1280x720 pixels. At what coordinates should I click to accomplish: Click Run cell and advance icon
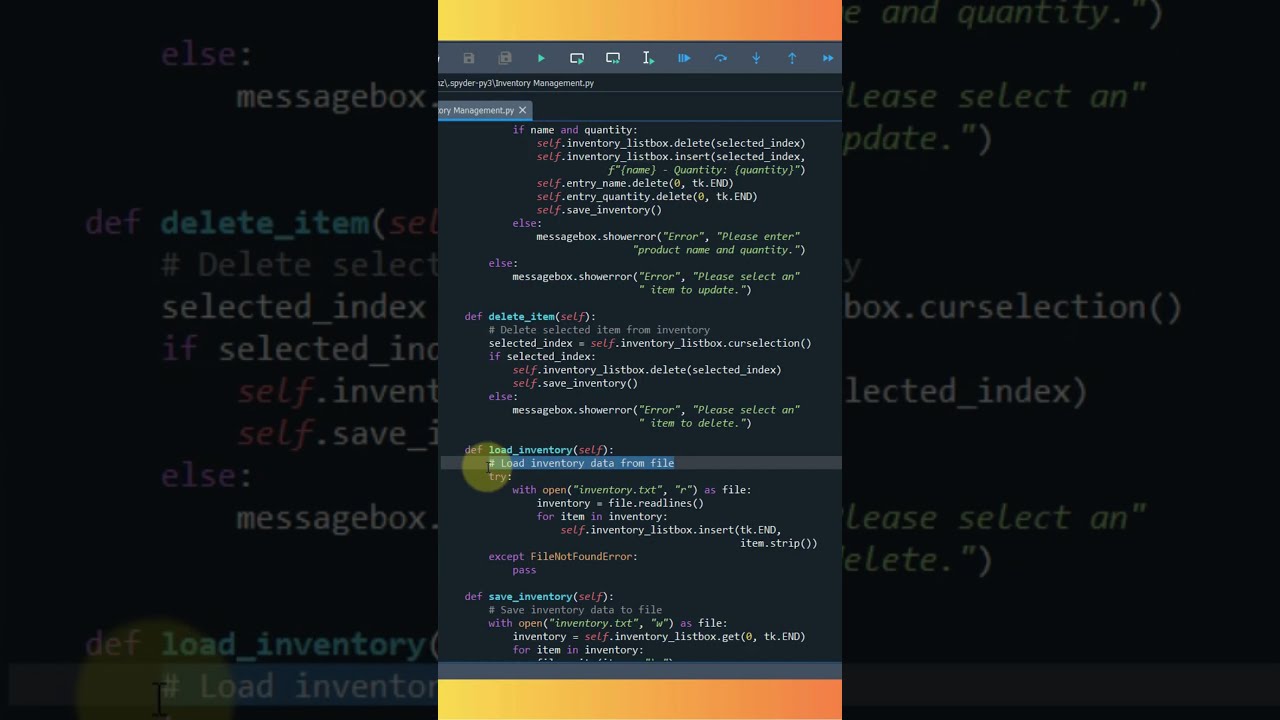point(613,58)
